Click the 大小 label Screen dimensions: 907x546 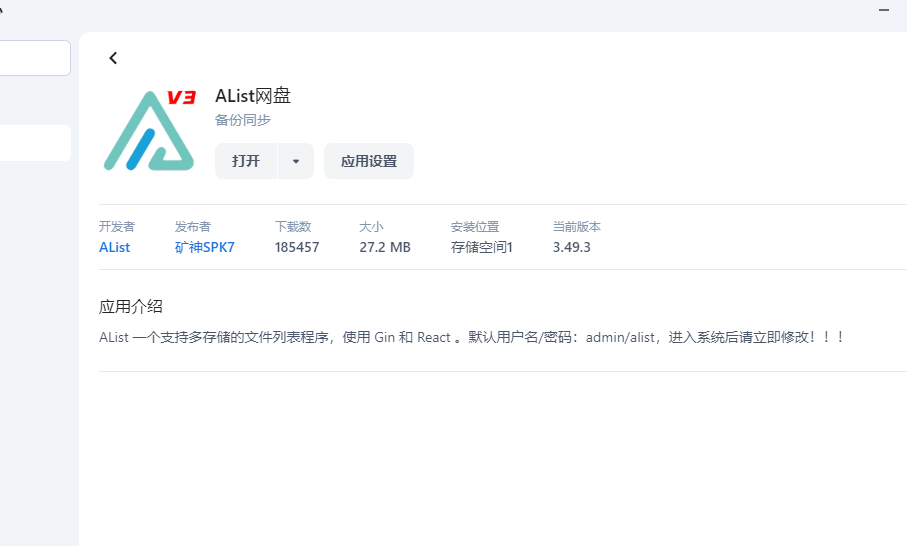click(371, 226)
